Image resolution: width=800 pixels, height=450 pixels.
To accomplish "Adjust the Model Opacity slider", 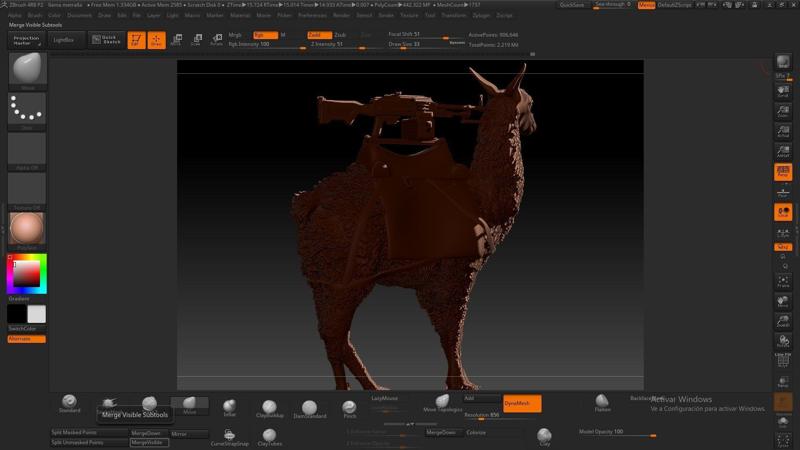I will click(617, 433).
